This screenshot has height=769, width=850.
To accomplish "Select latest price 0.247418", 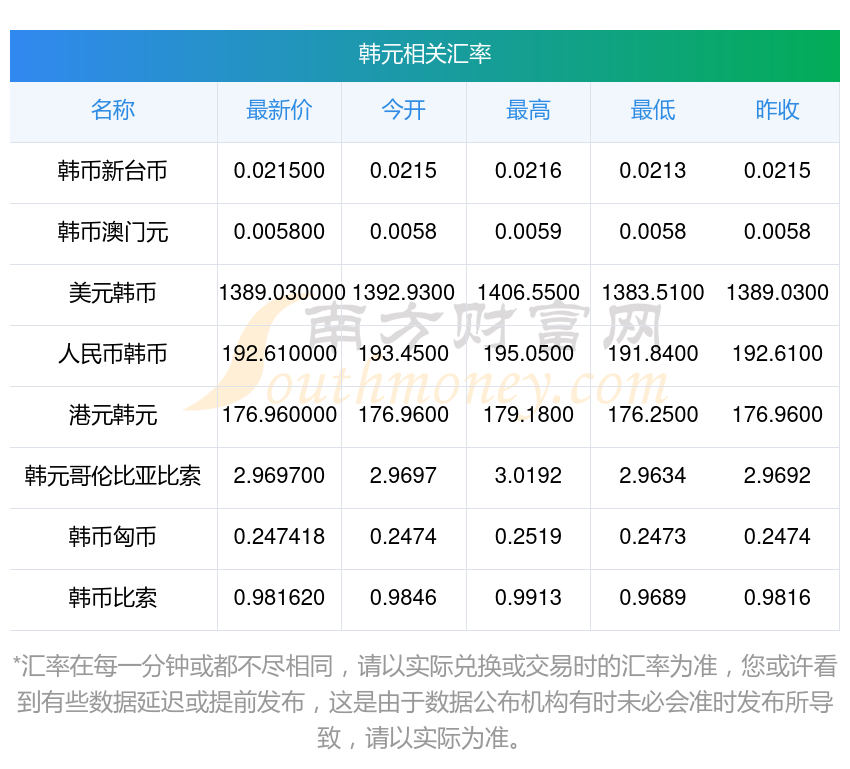I will (x=279, y=537).
